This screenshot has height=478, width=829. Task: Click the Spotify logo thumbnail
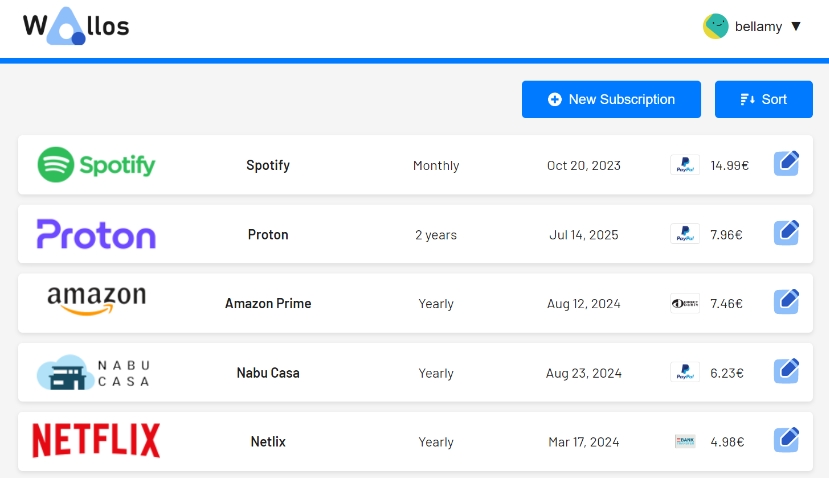coord(96,165)
